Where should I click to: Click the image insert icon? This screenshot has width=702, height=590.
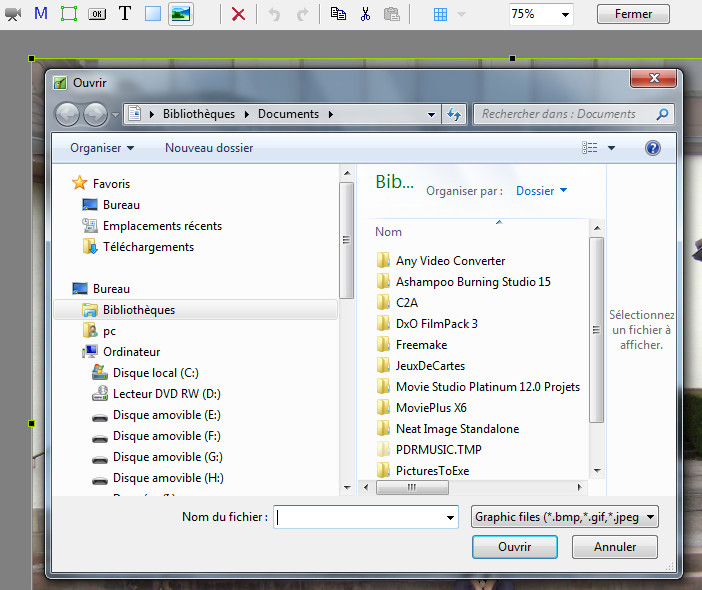click(180, 14)
